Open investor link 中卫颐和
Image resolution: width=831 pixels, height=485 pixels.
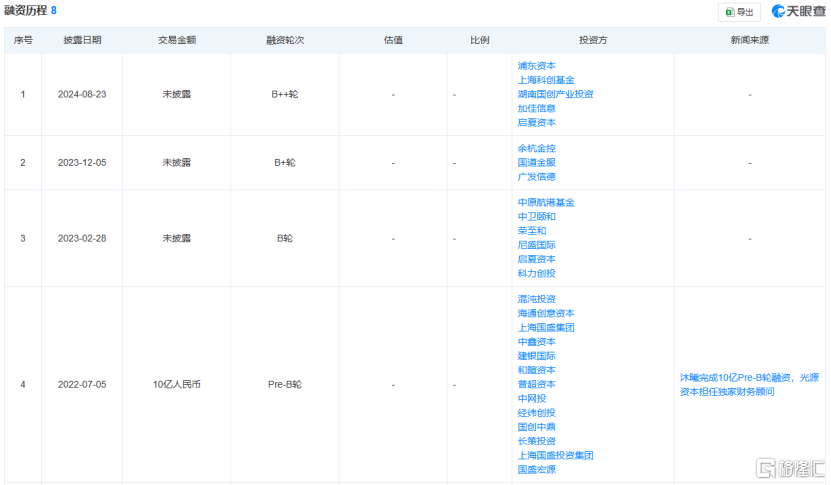click(x=536, y=216)
